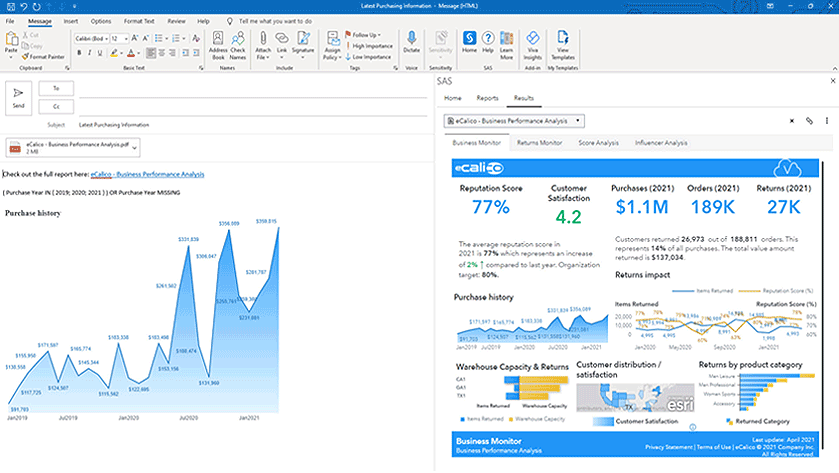Increase paragraph indent
Viewport: 839px width, 473px height.
196,53
